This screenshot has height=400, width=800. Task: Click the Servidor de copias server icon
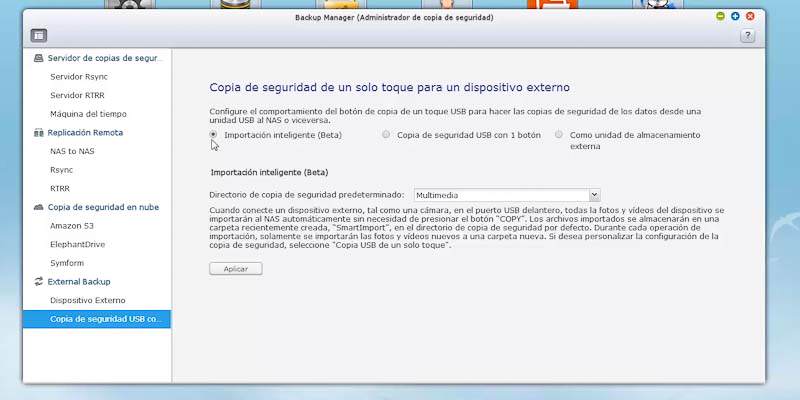tap(38, 58)
